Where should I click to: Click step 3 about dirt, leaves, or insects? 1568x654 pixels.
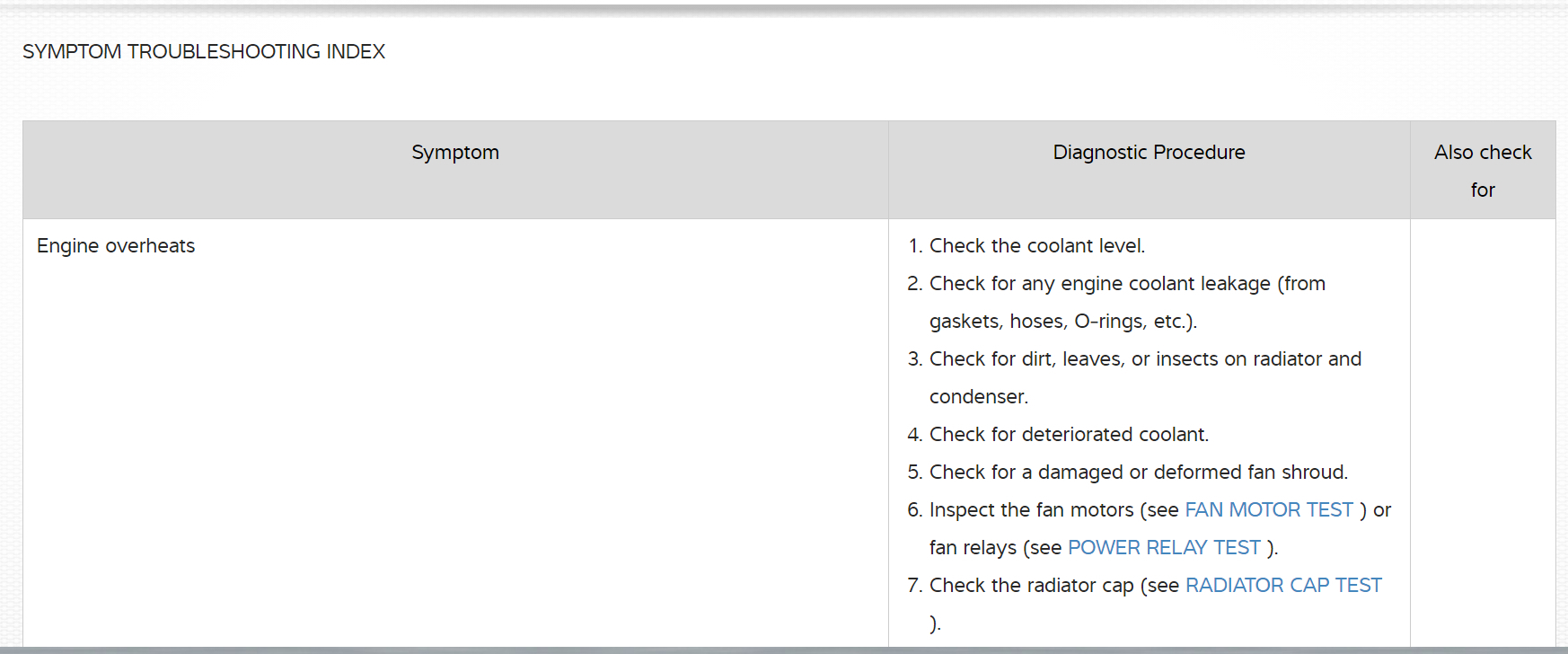tap(1145, 359)
